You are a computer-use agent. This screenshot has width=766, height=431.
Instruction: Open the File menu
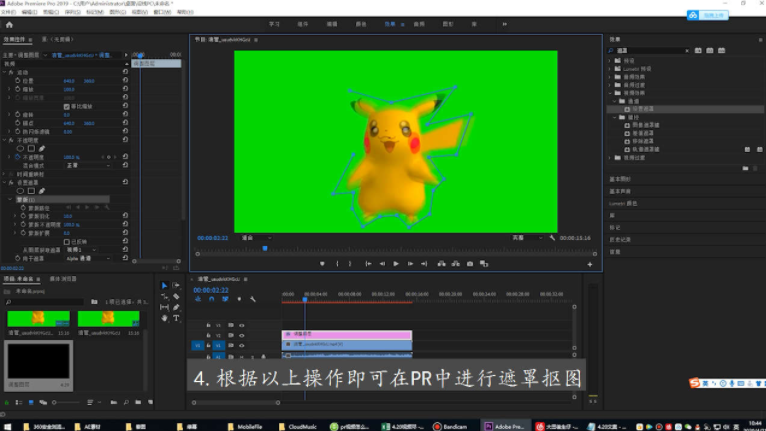pos(8,12)
